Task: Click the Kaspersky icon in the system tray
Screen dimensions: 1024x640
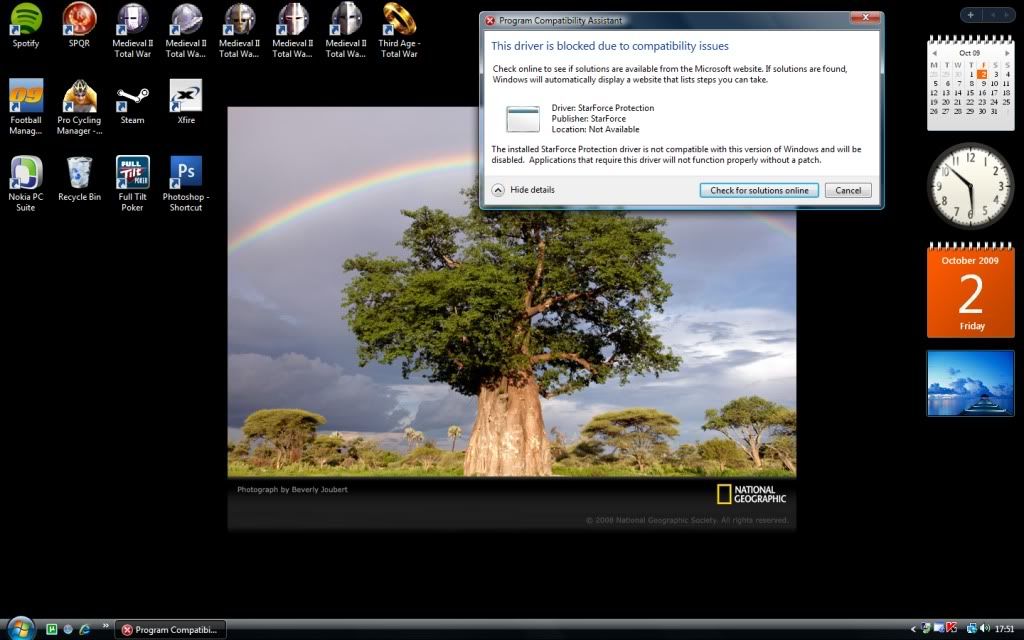Action: tap(952, 629)
